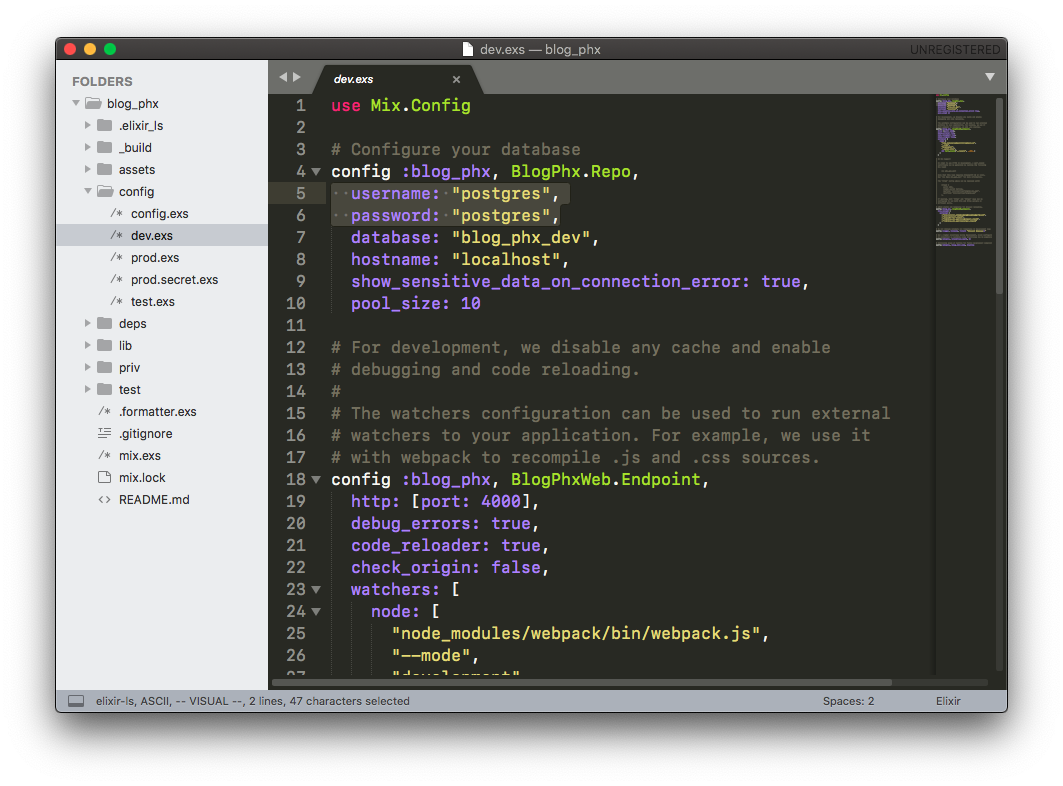Viewport: 1063px width, 786px height.
Task: Click the vertical scrollbar thumb
Action: coord(999,196)
